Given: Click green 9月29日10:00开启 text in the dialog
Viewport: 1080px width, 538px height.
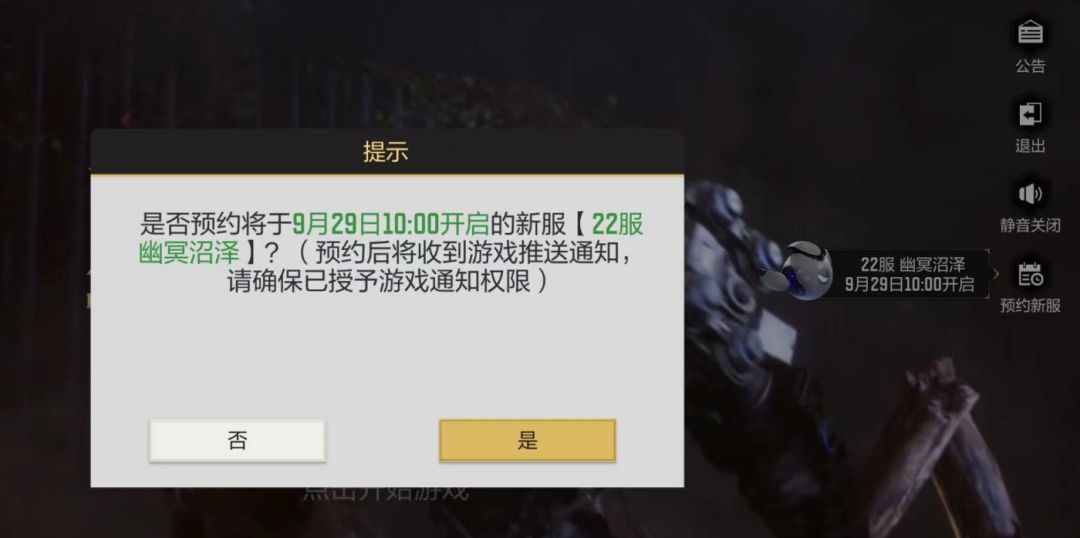Looking at the screenshot, I should tap(391, 224).
